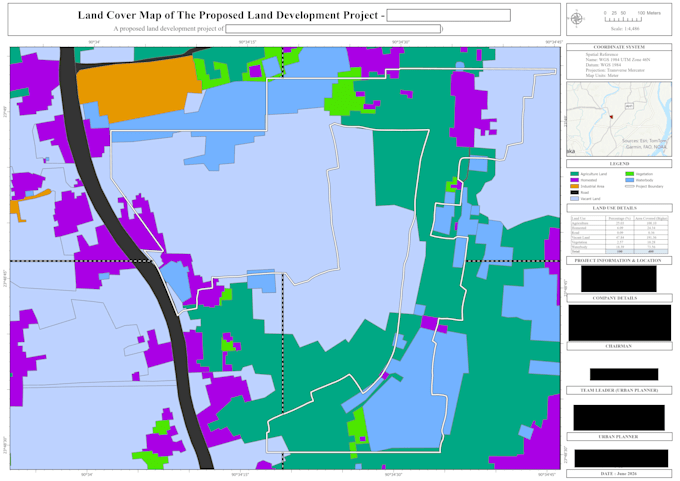This screenshot has height=481, width=680.
Task: Click the inset location map thumbnail
Action: [619, 119]
